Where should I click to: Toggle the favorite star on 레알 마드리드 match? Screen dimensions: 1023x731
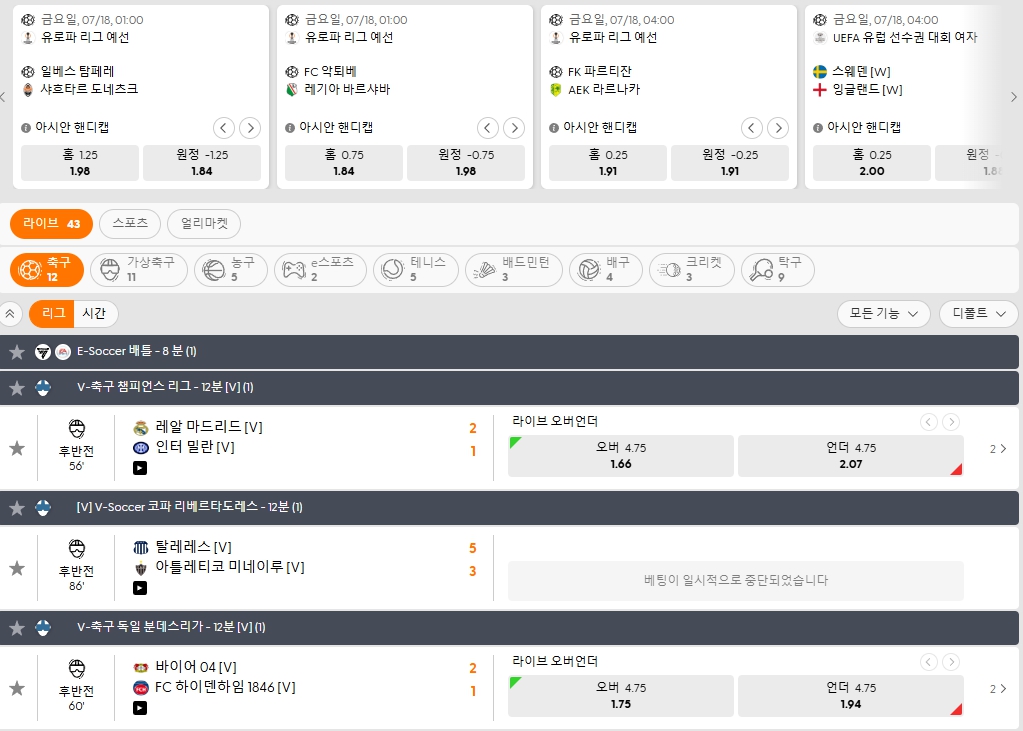16,448
